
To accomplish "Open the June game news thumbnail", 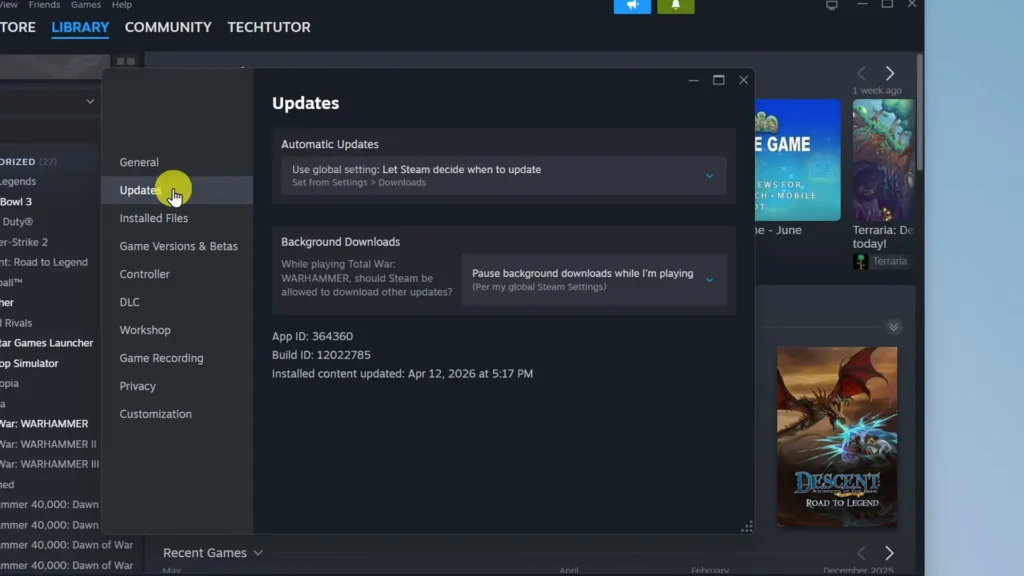I will [x=797, y=160].
